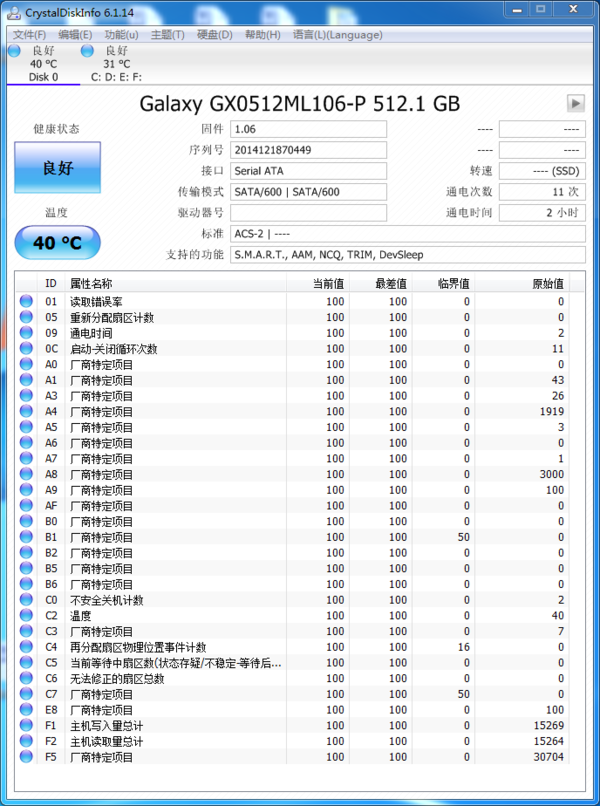Viewport: 600px width, 806px height.
Task: Click raw value 15269 in row F1
Action: [x=549, y=725]
